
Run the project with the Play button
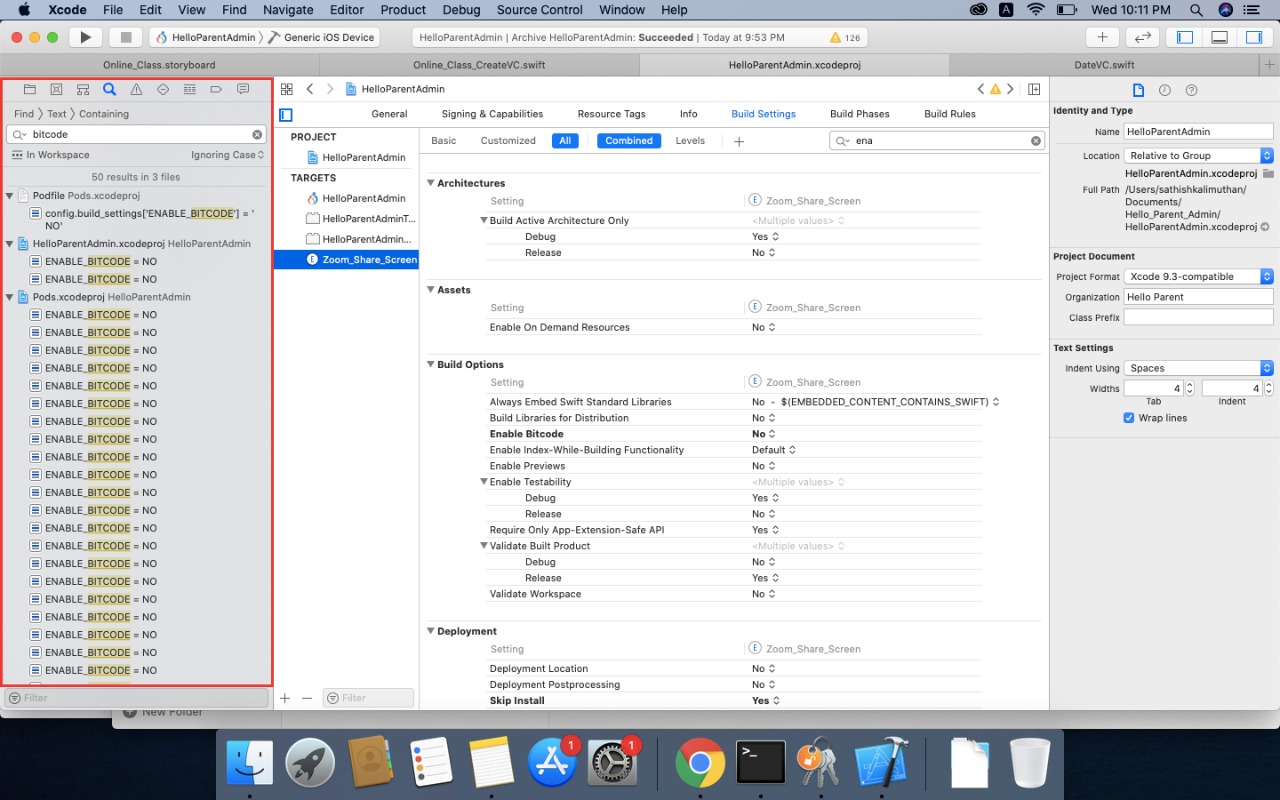pos(86,37)
